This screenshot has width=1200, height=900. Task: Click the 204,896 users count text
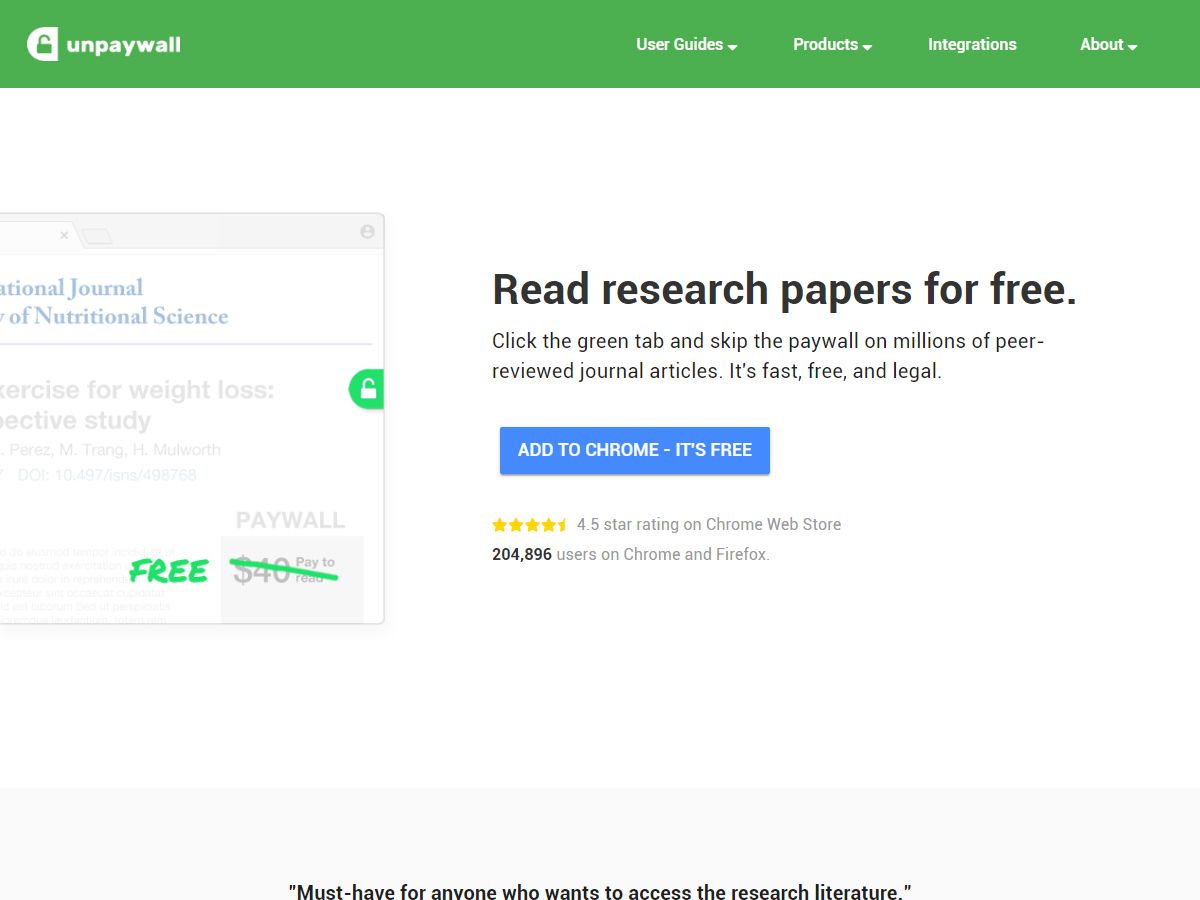coord(522,554)
